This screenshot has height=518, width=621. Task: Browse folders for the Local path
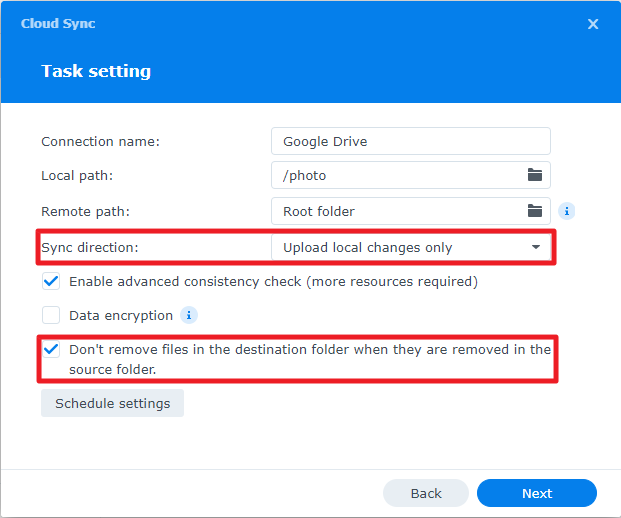pyautogui.click(x=535, y=175)
